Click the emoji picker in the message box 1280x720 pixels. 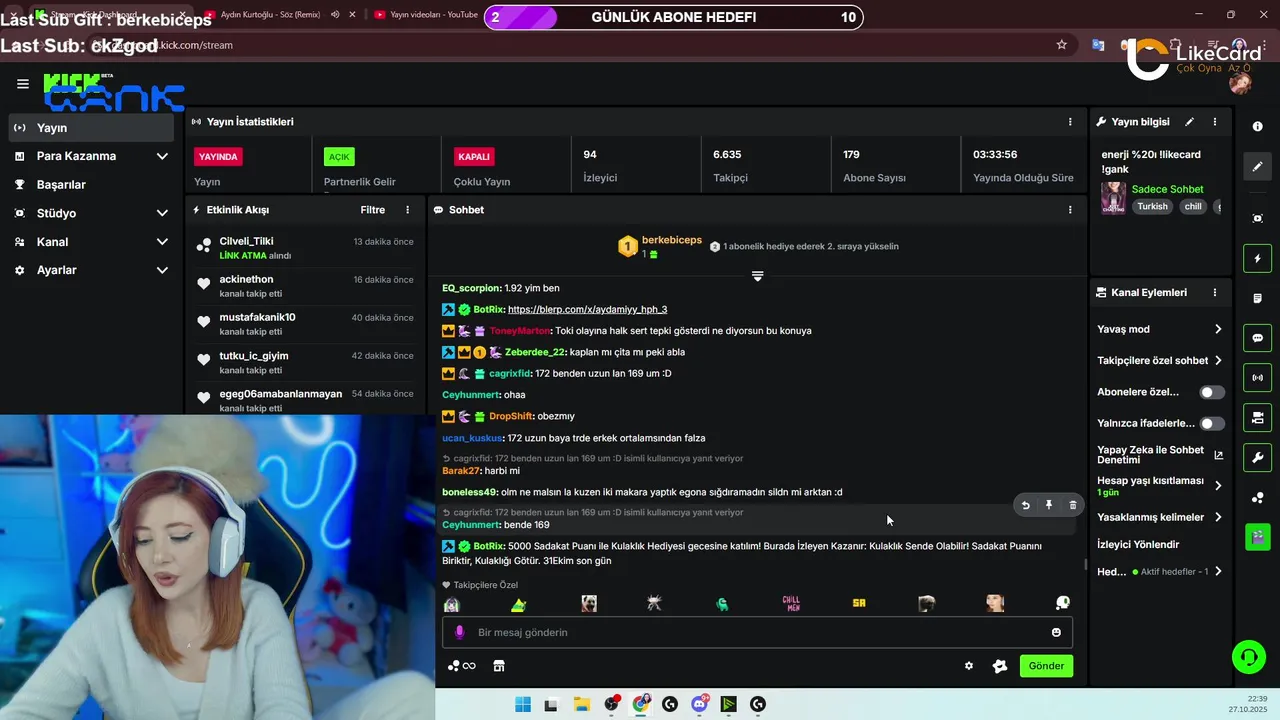pyautogui.click(x=1056, y=632)
